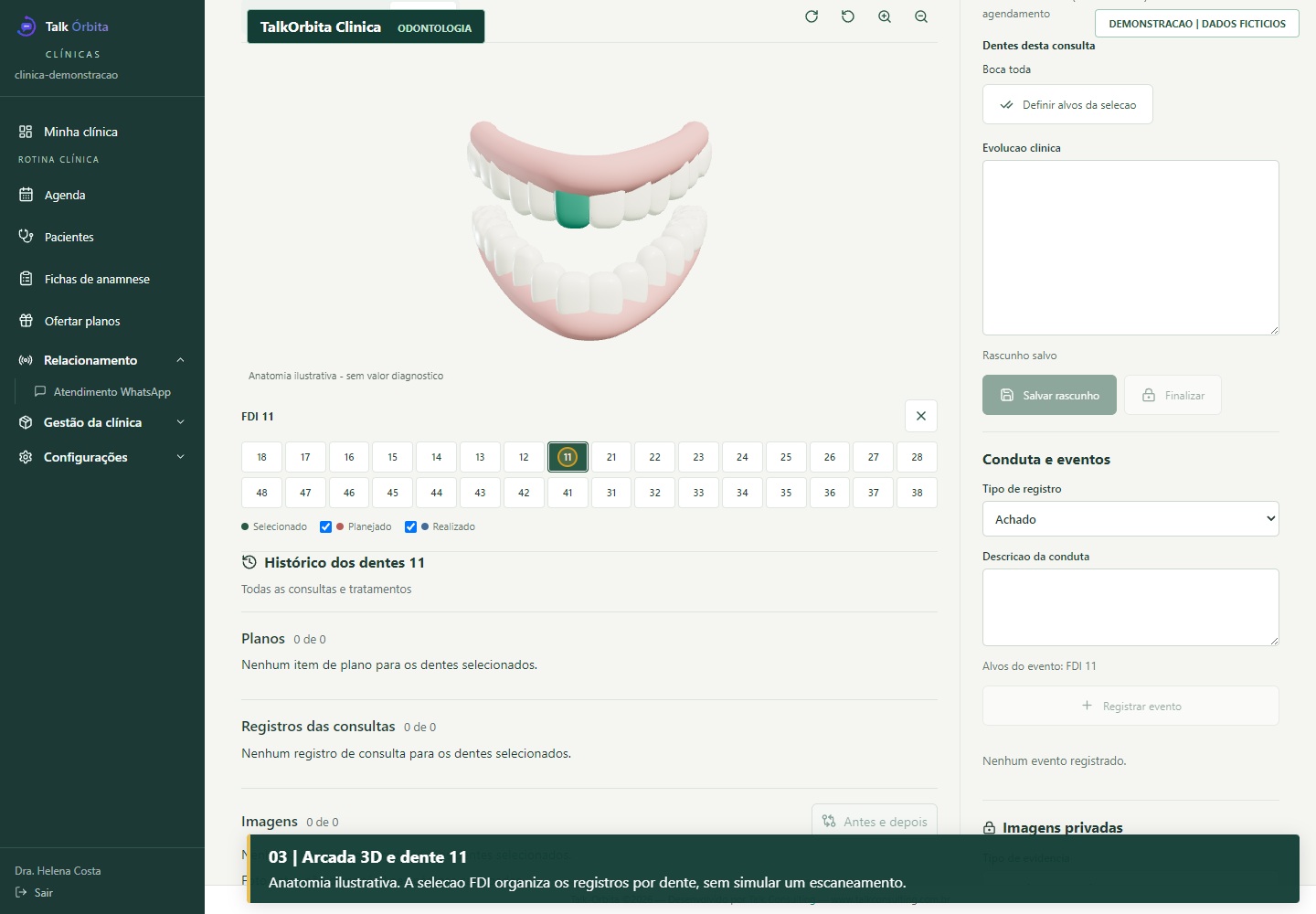Click the "Nenhum evento registrado." text

click(x=1054, y=760)
